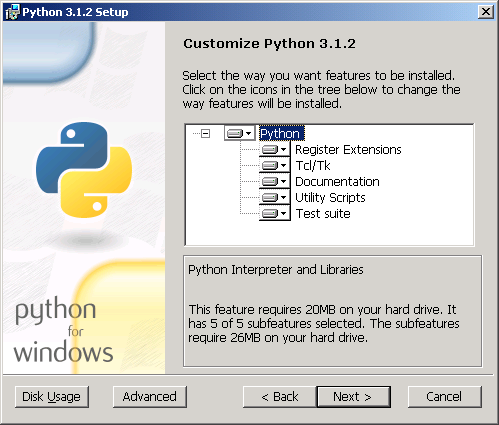Select Utility Scripts feature

(x=330, y=197)
